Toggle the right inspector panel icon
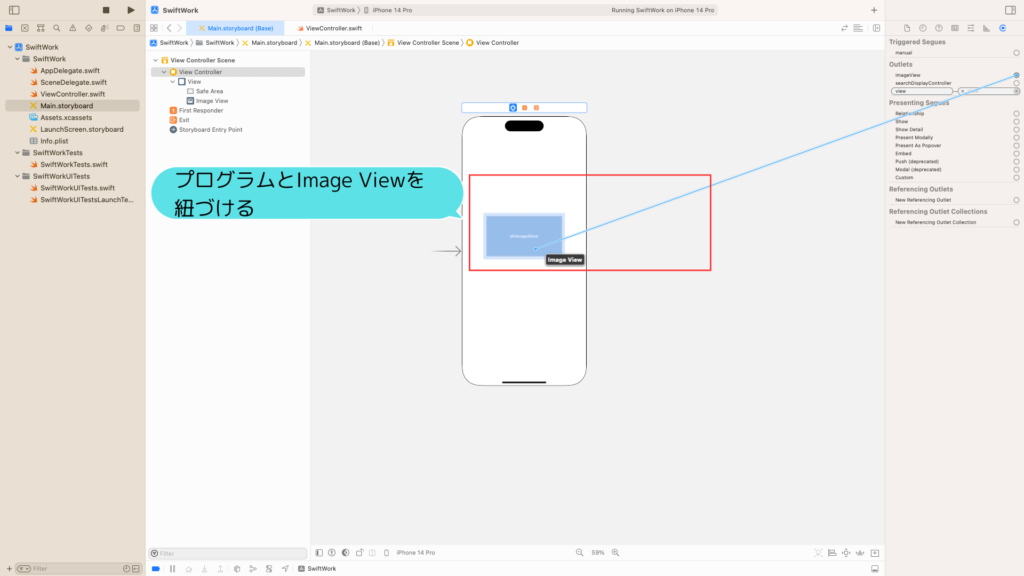Viewport: 1024px width, 576px height. coord(1010,10)
